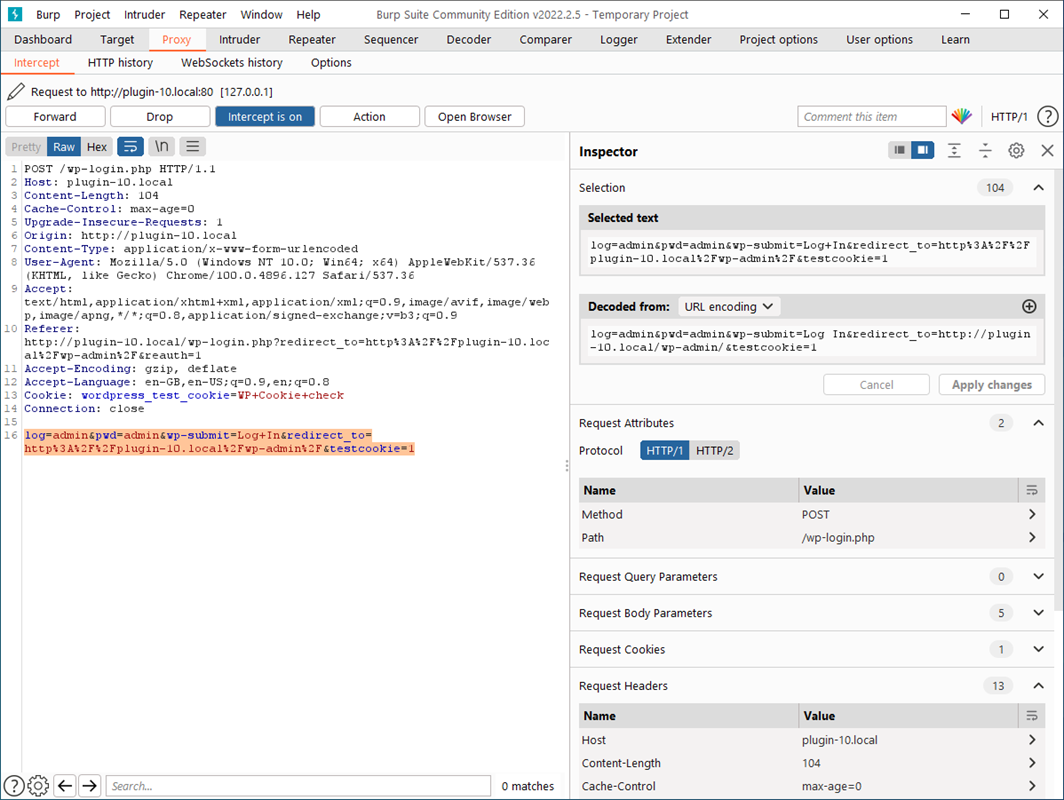Open the WebSockets history sub-tab
1064x800 pixels.
pos(231,62)
